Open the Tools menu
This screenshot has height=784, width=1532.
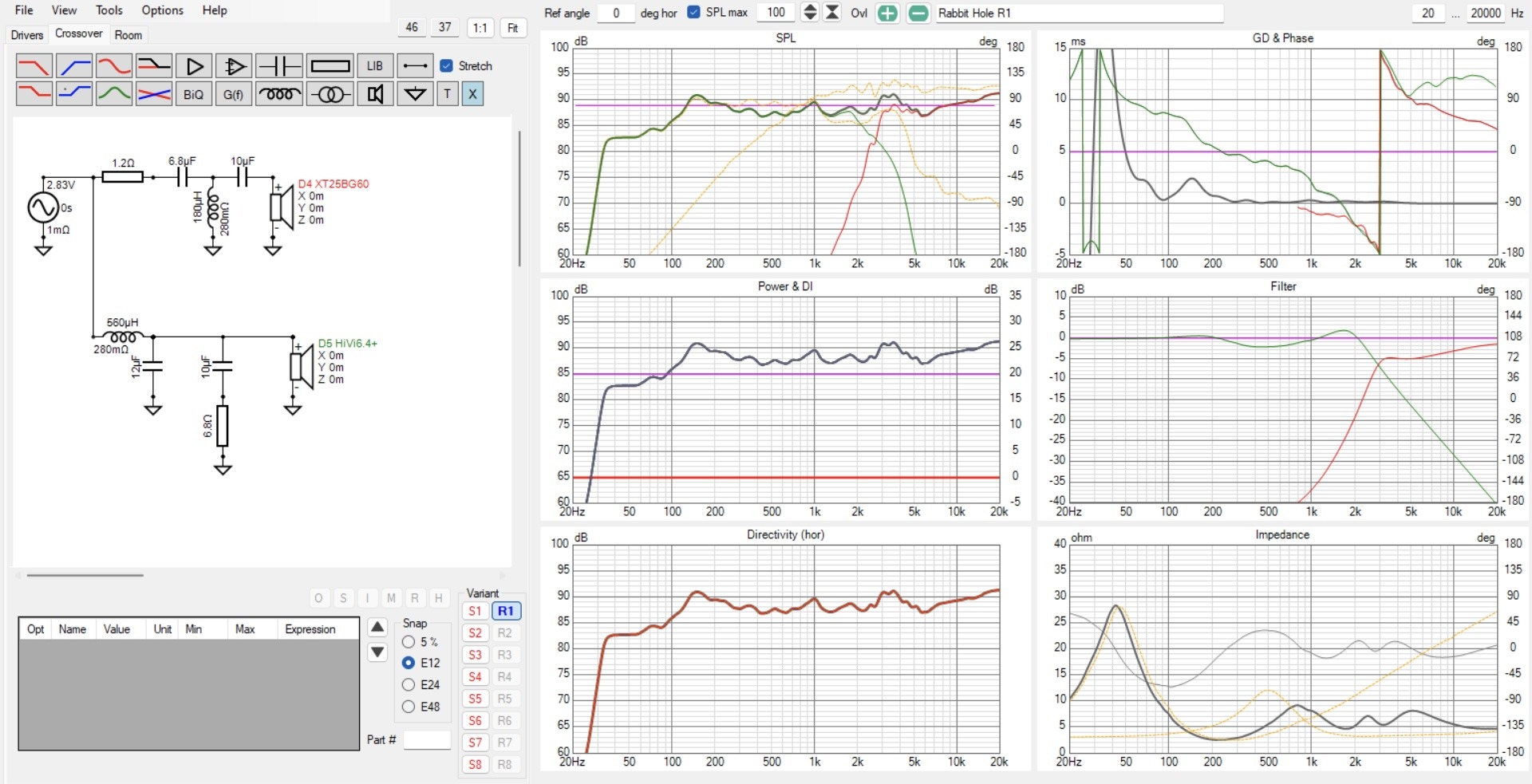pos(109,10)
